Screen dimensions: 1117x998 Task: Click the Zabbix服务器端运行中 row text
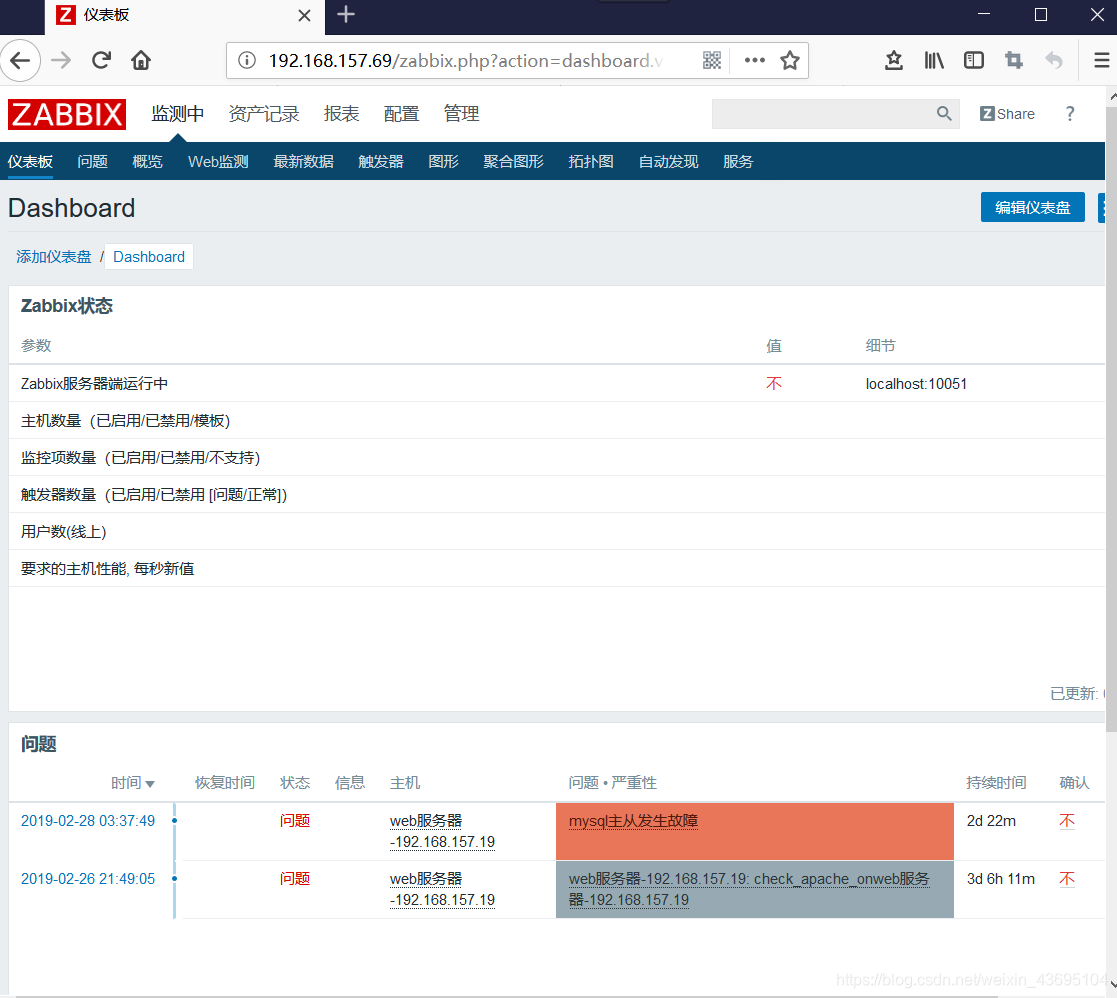click(95, 384)
